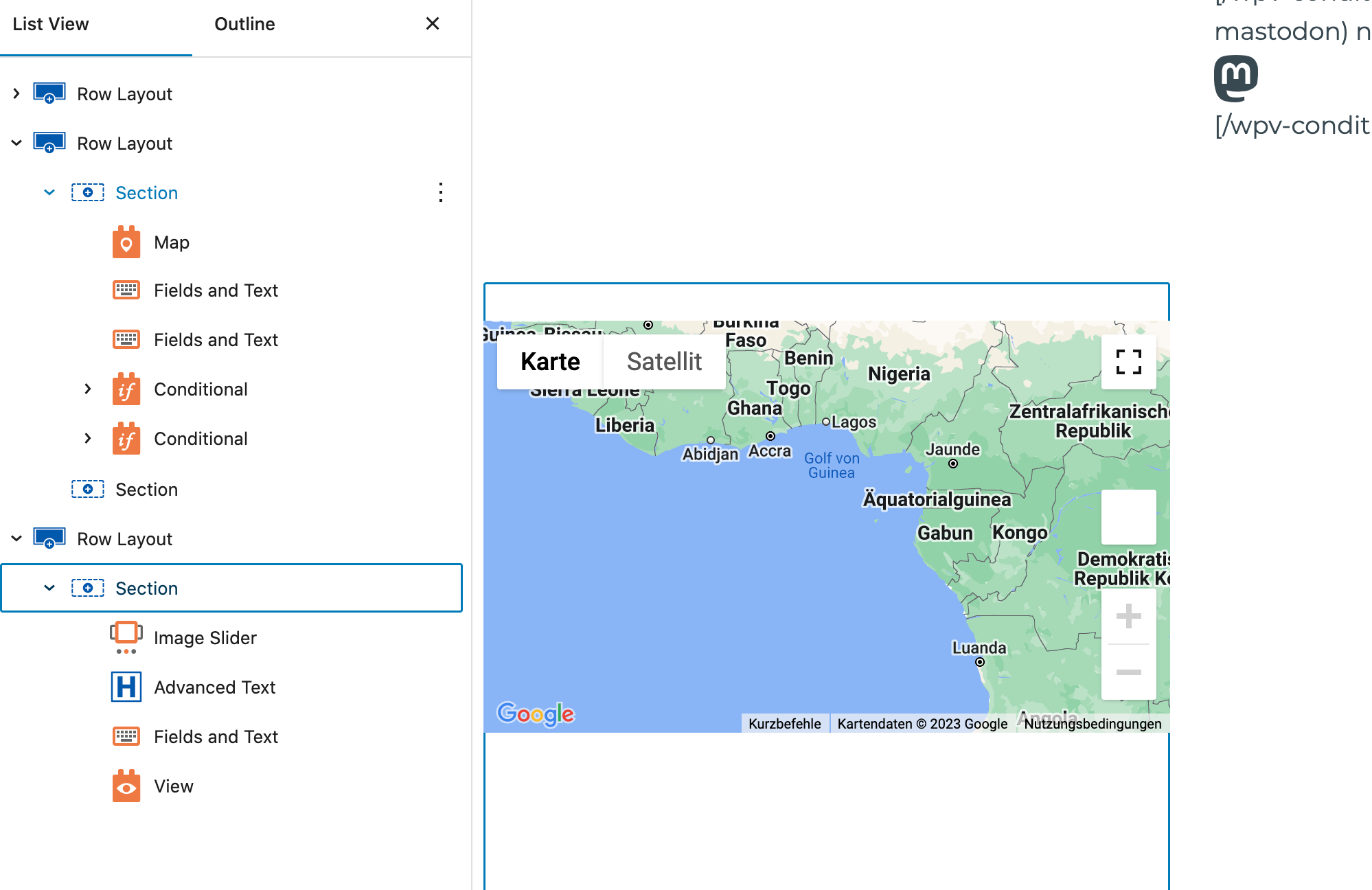1372x890 pixels.
Task: Select the View row label
Action: tap(174, 786)
